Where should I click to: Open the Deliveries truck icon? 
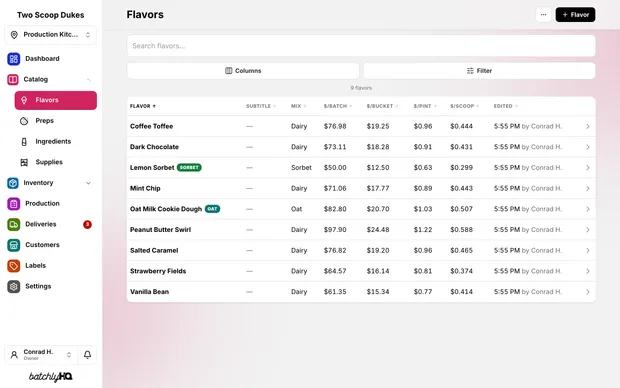pyautogui.click(x=14, y=224)
